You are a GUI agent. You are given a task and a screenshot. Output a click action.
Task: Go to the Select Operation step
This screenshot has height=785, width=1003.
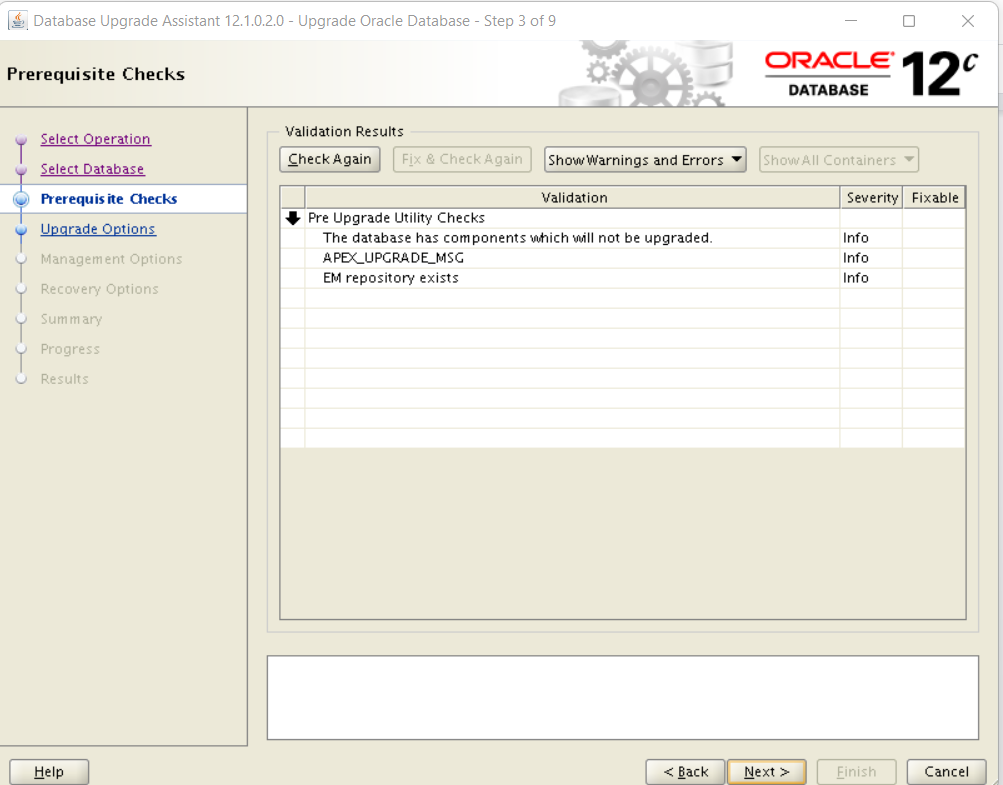[95, 139]
